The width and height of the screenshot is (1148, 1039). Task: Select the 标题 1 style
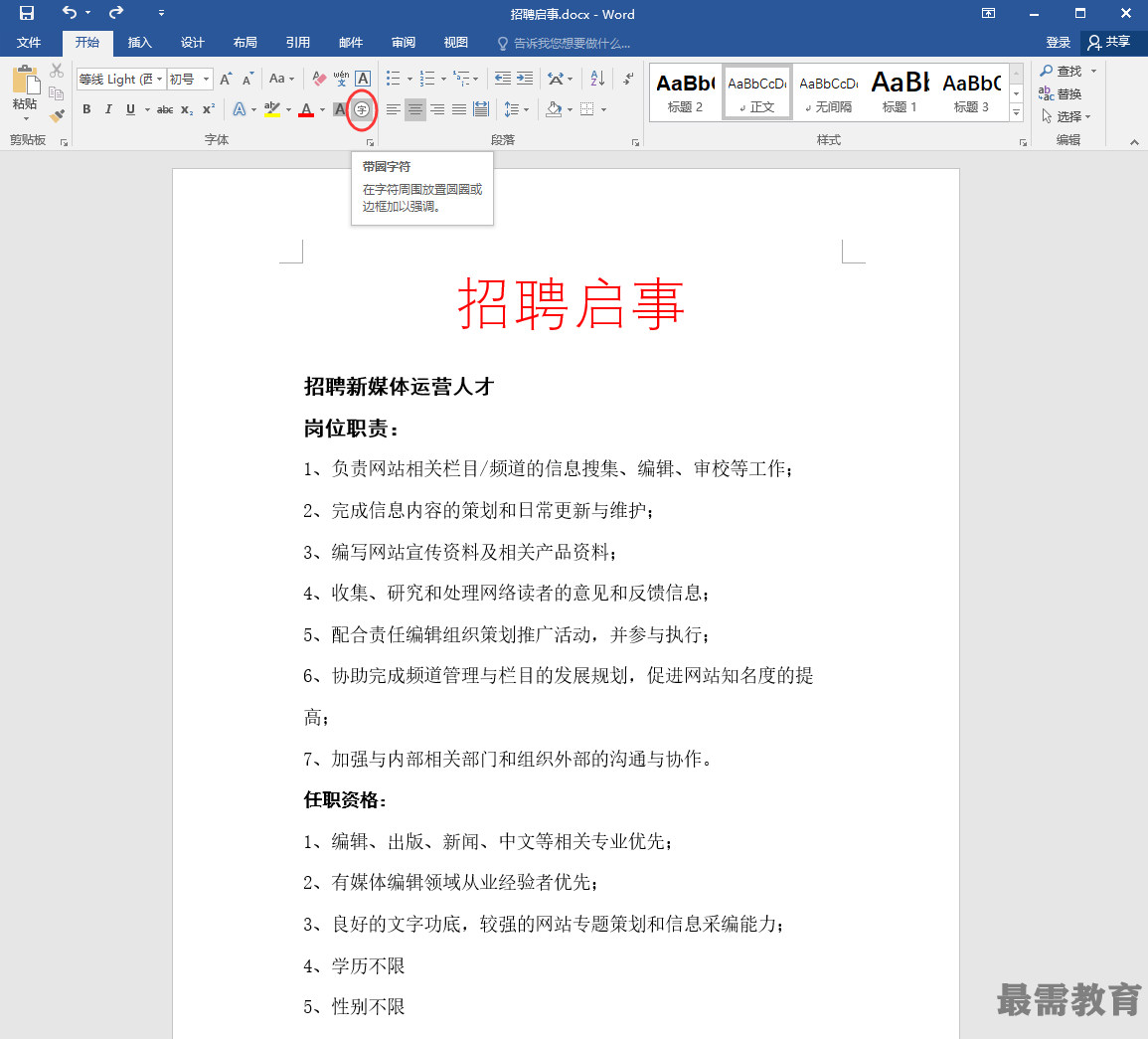coord(900,93)
